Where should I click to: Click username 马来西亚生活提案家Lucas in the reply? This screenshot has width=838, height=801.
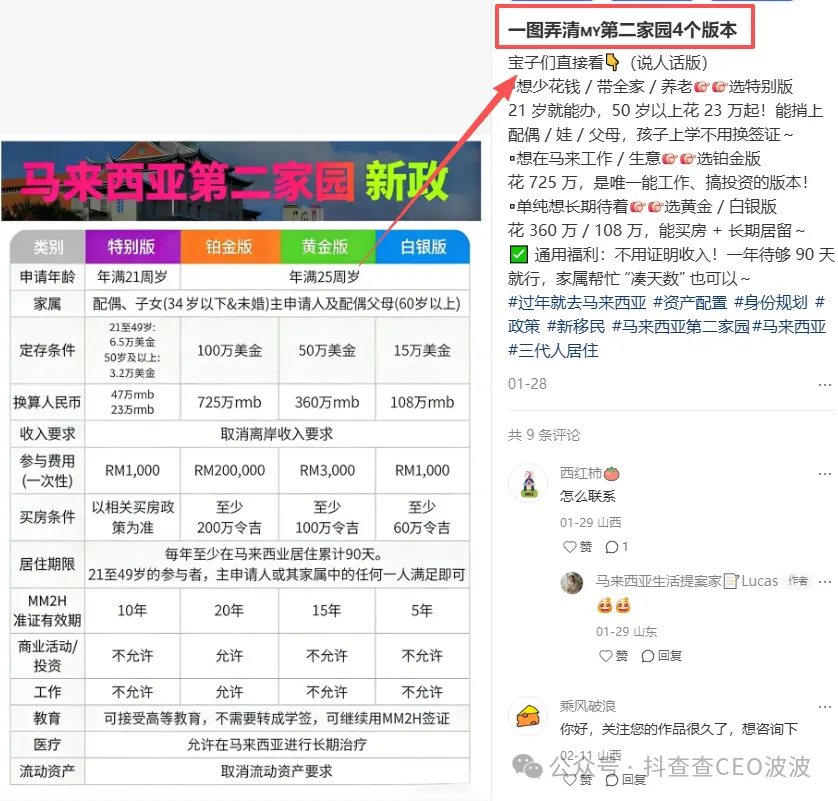tap(686, 581)
